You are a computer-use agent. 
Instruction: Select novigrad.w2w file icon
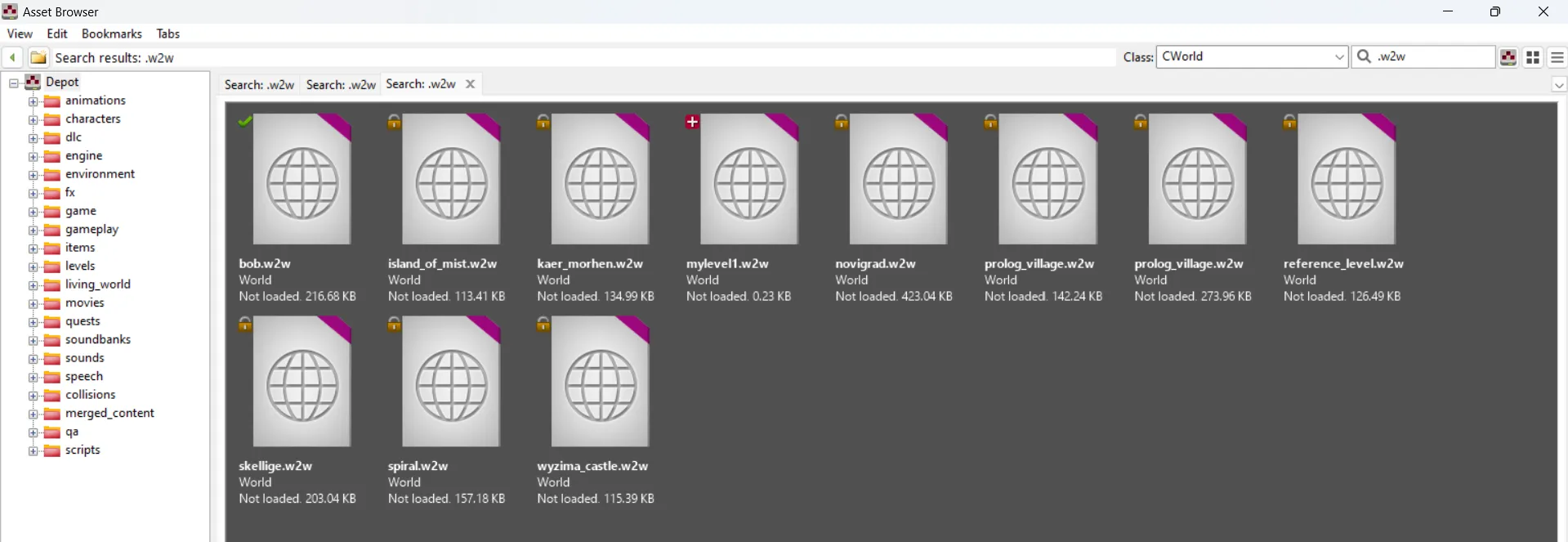click(x=899, y=179)
